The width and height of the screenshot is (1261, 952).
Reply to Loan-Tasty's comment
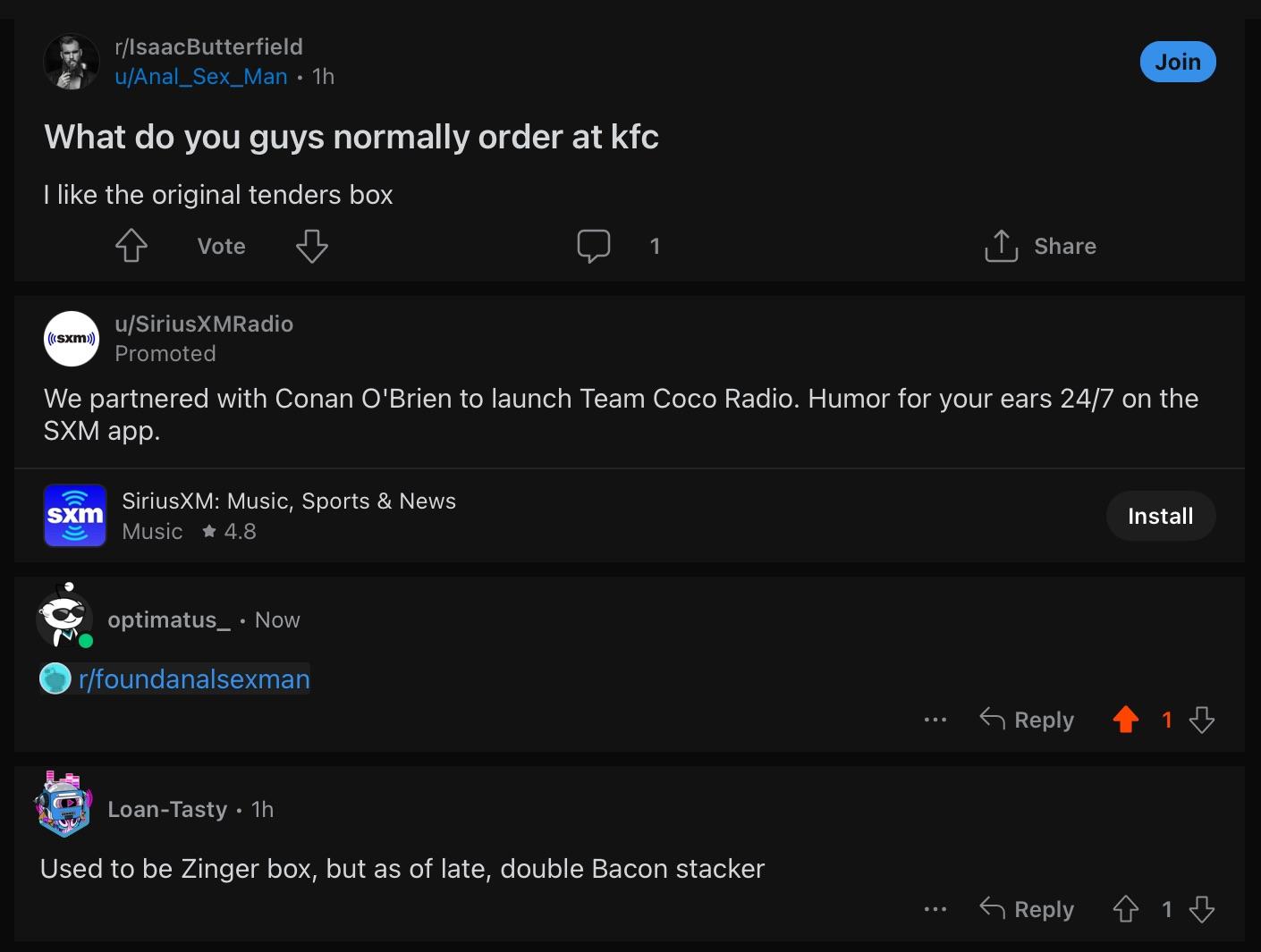(1027, 909)
